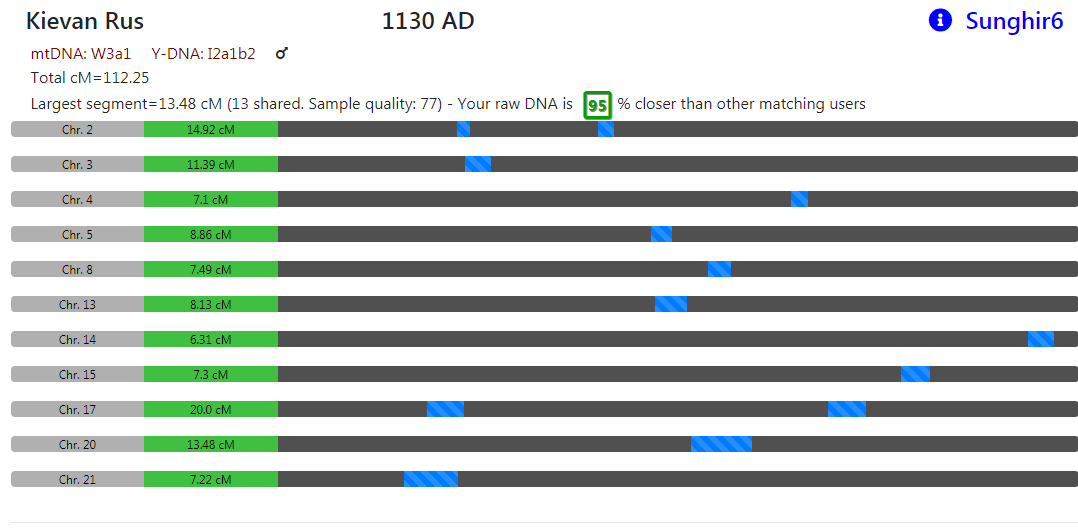Image resolution: width=1078 pixels, height=528 pixels.
Task: Select the Chr. 15 shared segment
Action: 915,374
